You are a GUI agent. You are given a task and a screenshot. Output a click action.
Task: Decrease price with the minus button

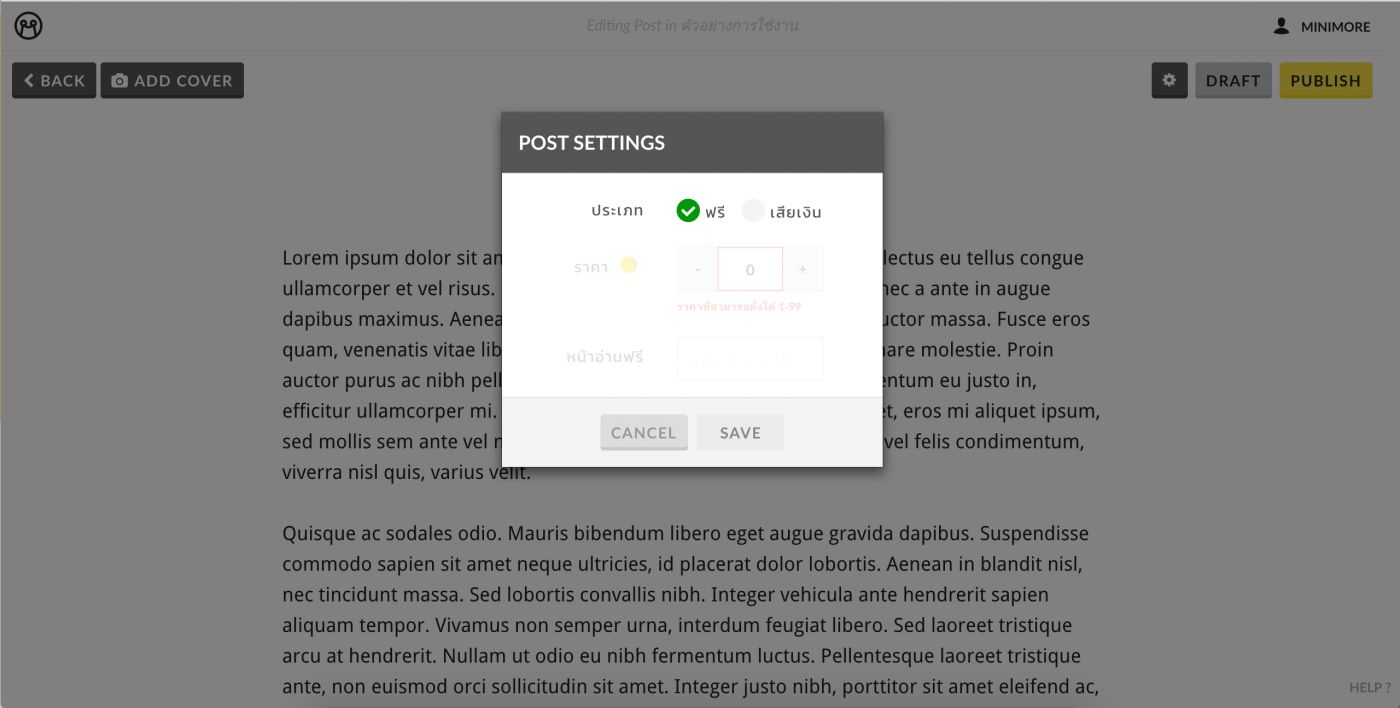point(698,269)
